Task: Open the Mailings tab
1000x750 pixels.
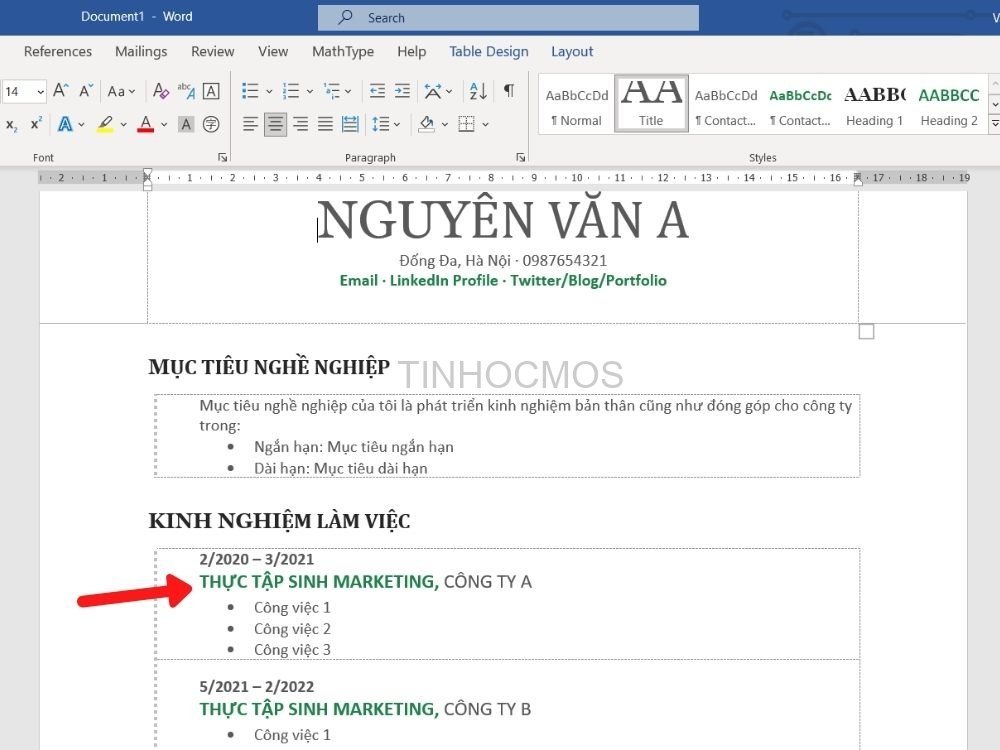Action: pos(141,52)
